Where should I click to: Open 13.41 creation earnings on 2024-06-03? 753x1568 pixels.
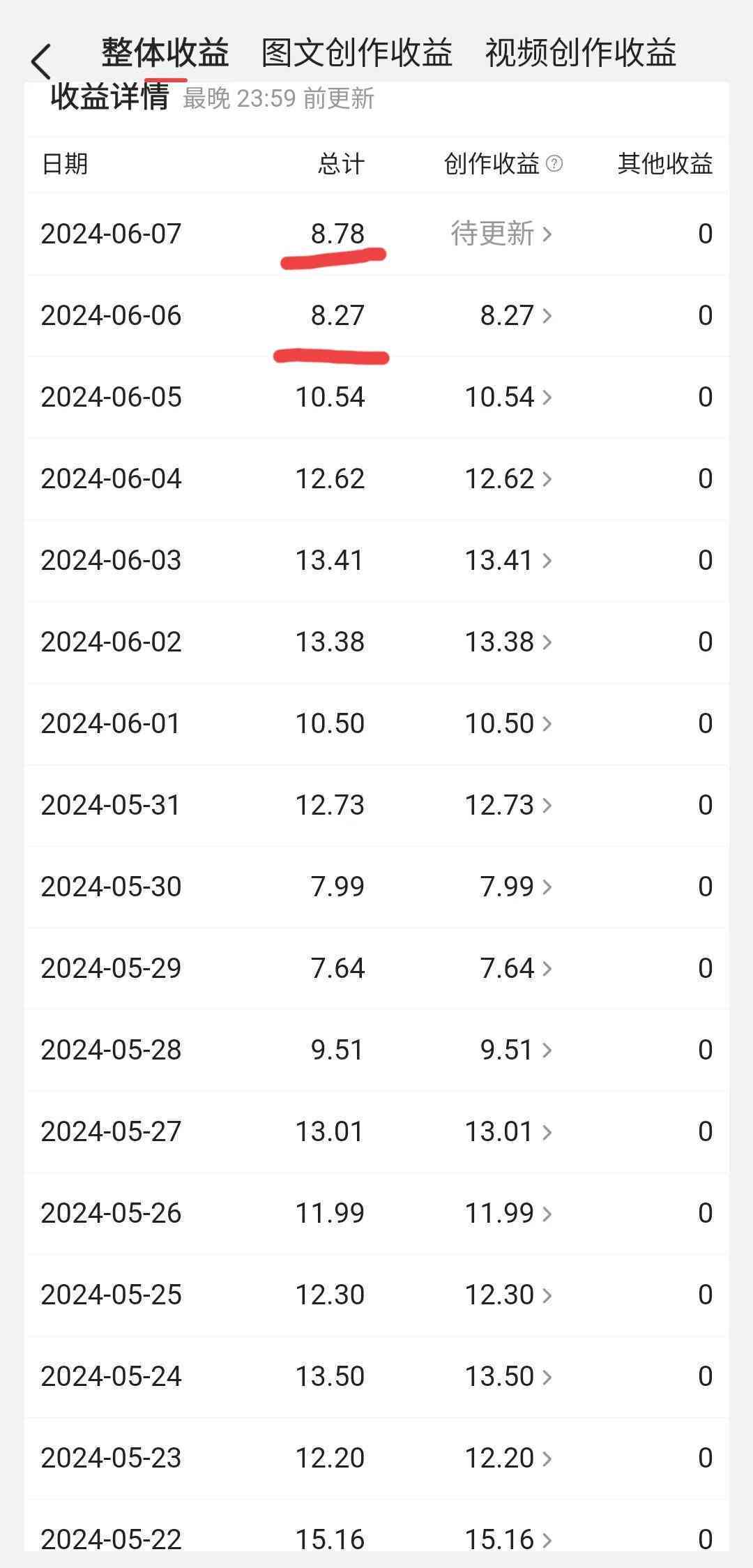(508, 560)
